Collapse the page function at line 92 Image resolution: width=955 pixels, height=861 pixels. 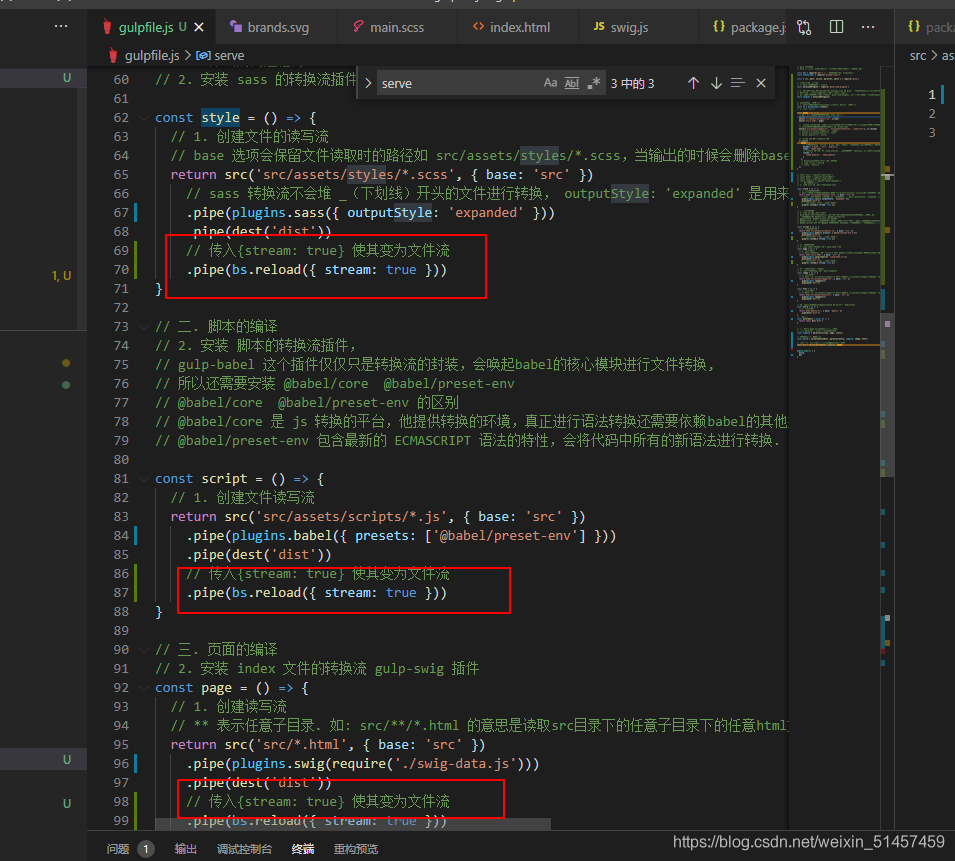tap(144, 687)
